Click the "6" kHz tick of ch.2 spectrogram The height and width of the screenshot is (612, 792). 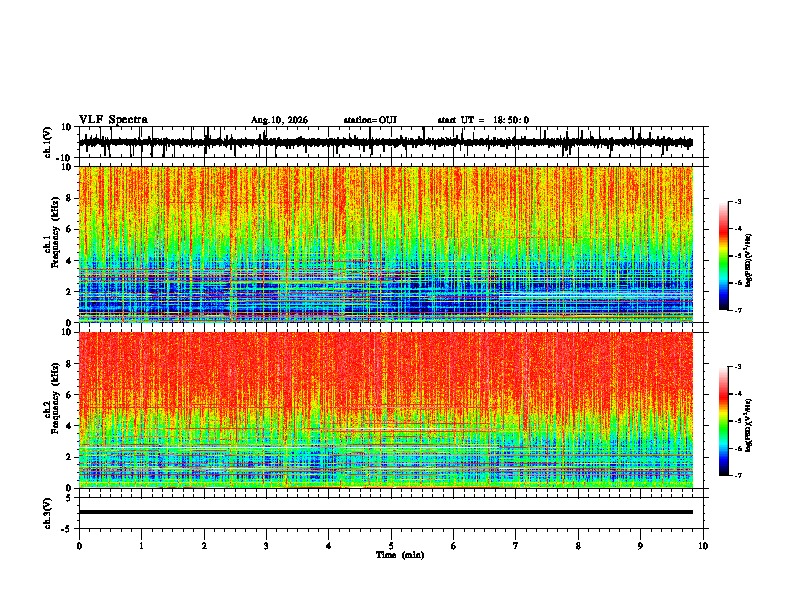[70, 395]
